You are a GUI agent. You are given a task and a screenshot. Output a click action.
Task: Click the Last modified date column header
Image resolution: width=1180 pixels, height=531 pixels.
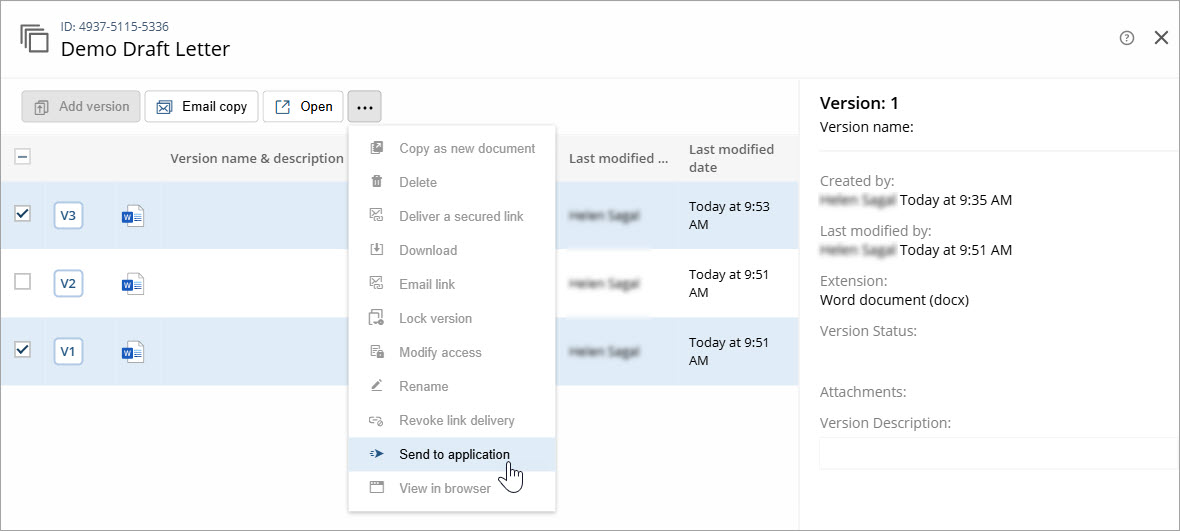point(731,158)
